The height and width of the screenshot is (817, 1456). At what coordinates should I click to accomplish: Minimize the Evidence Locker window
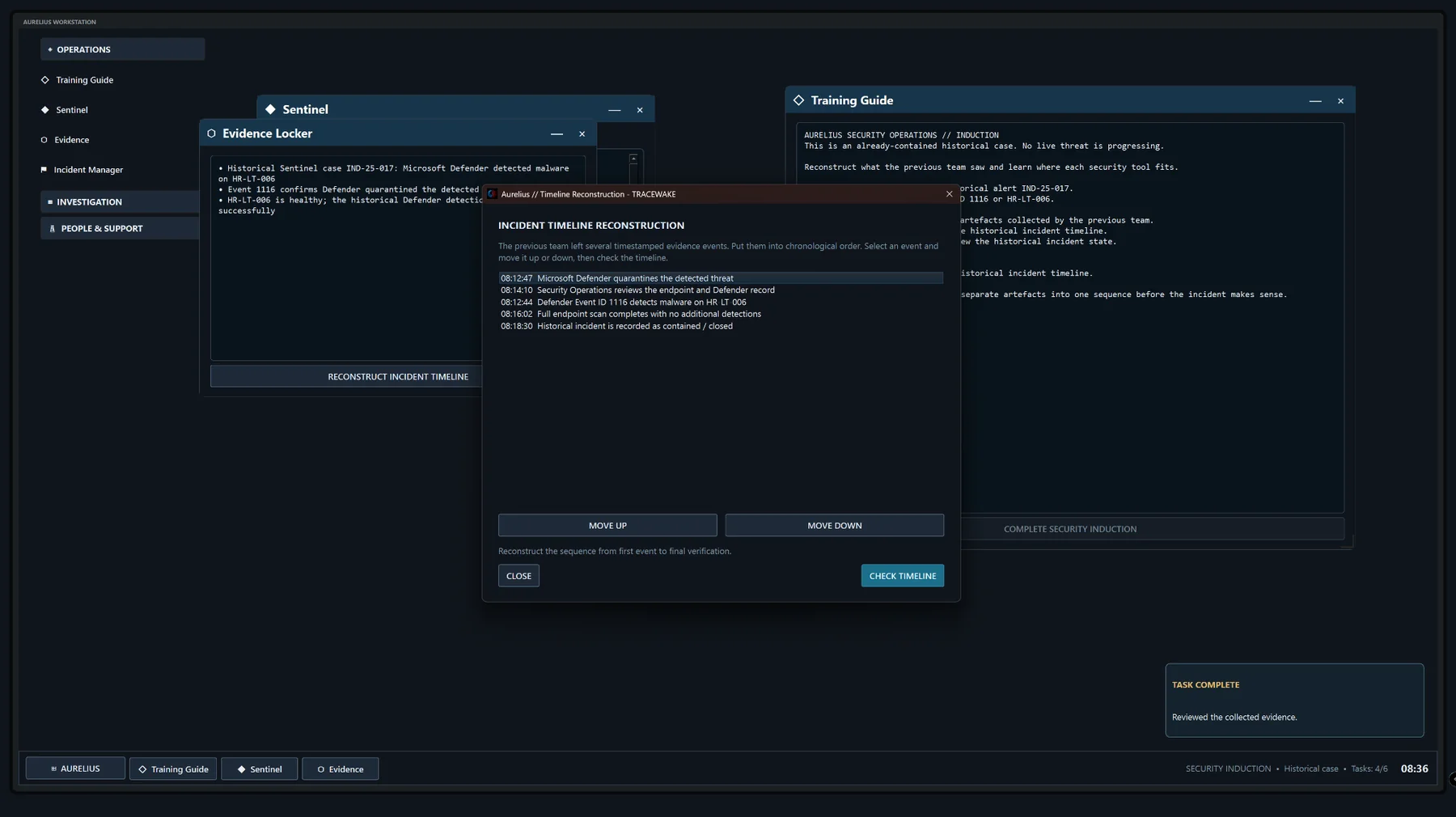tap(557, 134)
